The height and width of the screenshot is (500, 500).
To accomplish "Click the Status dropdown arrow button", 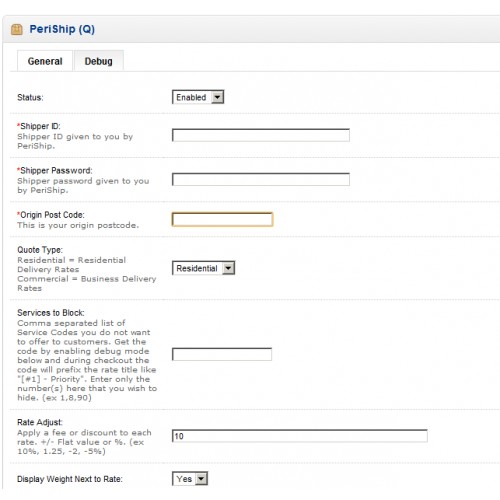I will [x=217, y=97].
